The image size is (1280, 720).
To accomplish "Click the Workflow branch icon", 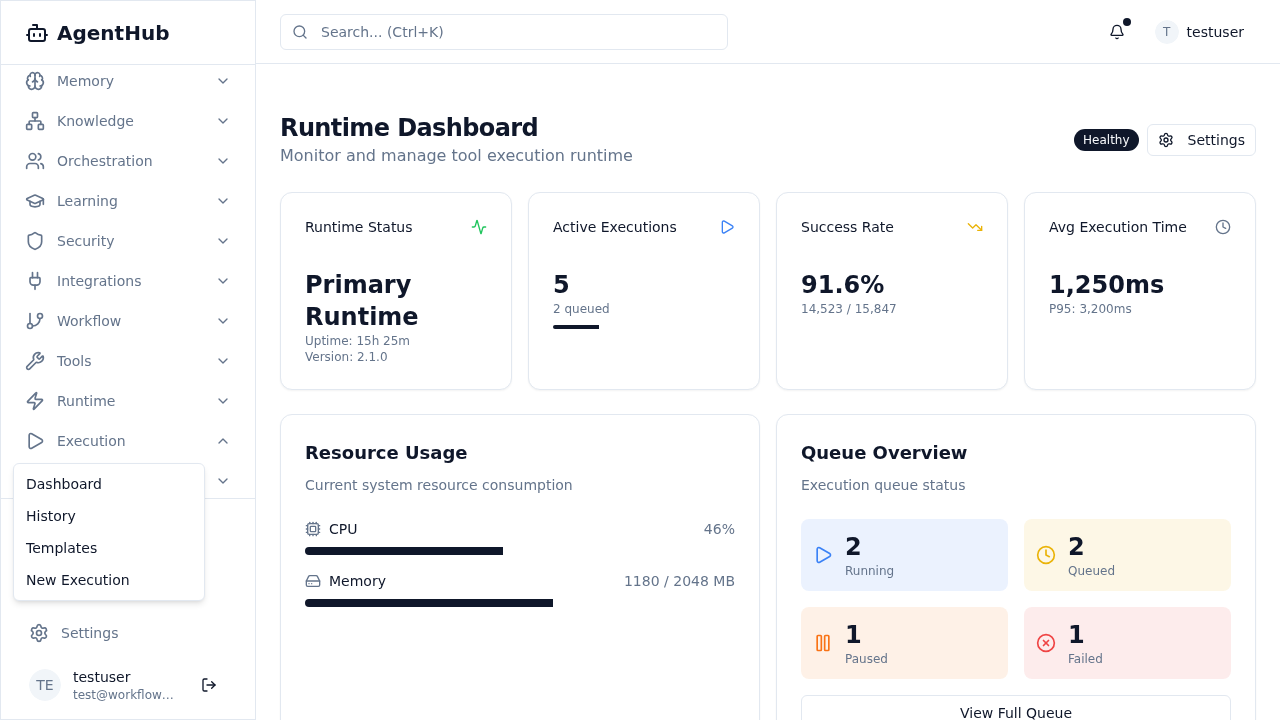I will pos(35,321).
